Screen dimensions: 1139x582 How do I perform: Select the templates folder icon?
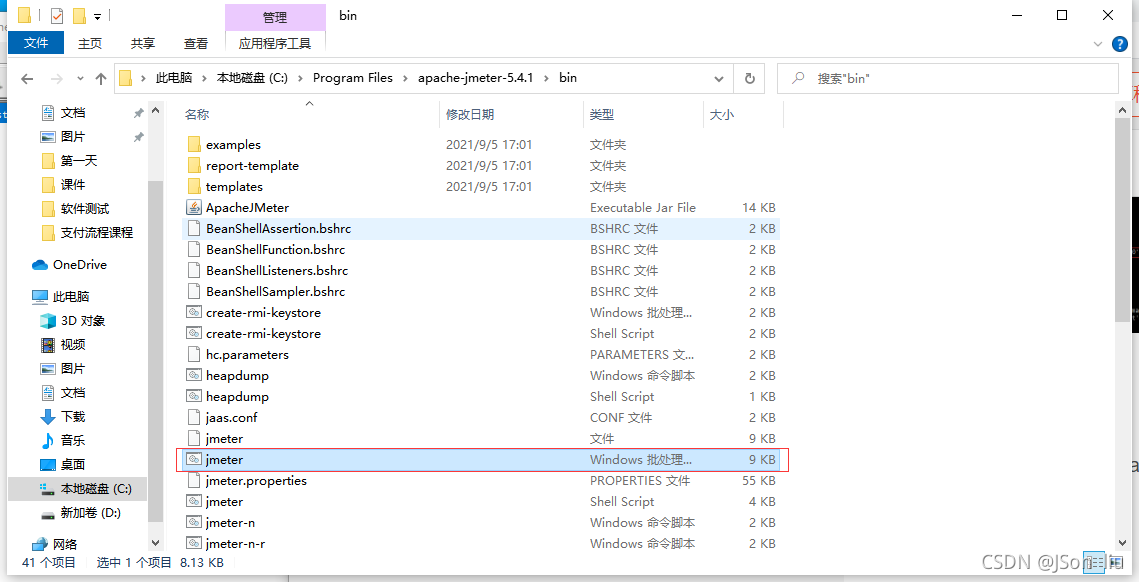pyautogui.click(x=194, y=187)
